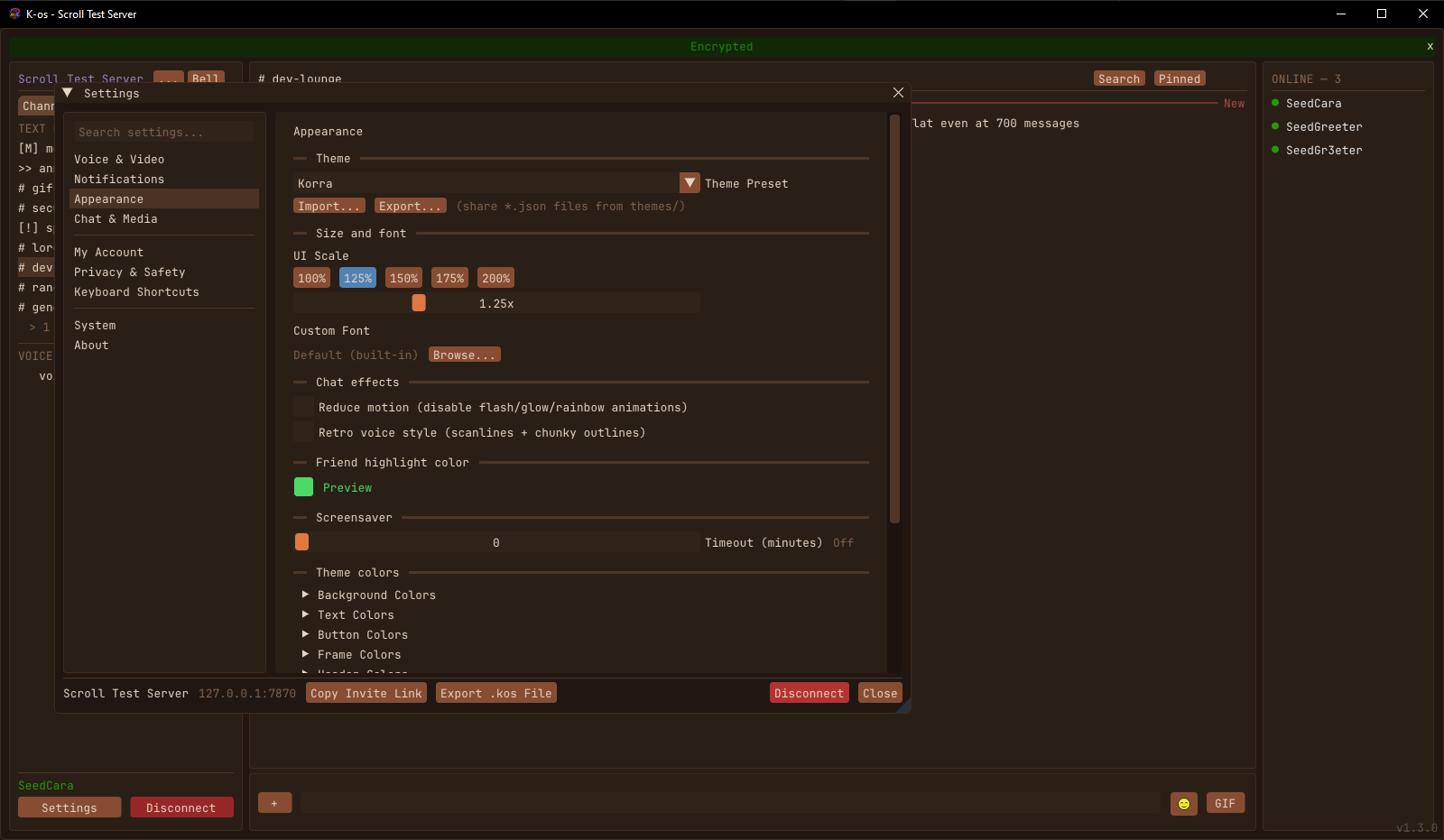Click the UI Scale slider handle
The height and width of the screenshot is (840, 1444).
click(419, 303)
